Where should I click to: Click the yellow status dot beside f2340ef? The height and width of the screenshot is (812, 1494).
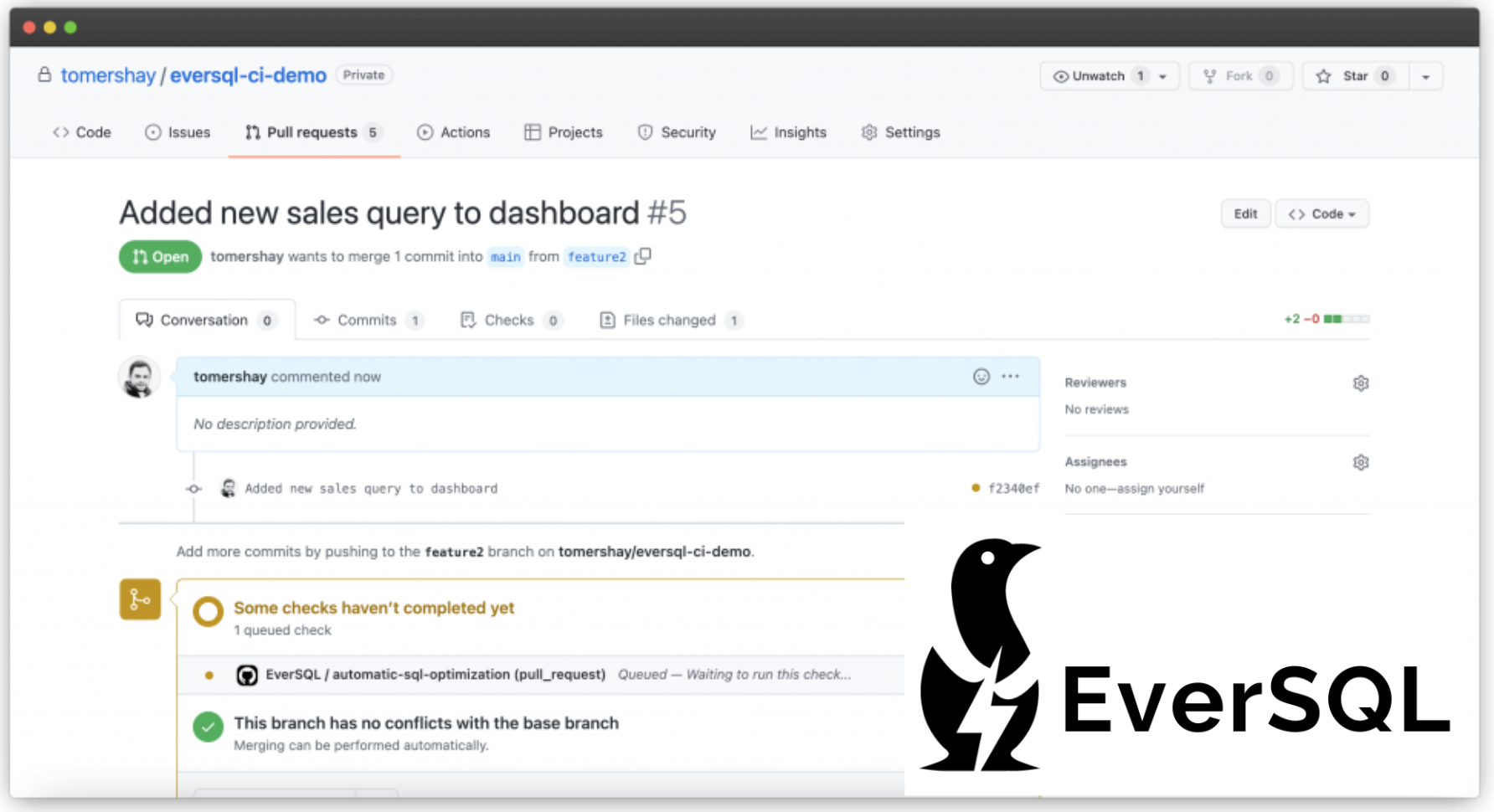click(x=976, y=488)
